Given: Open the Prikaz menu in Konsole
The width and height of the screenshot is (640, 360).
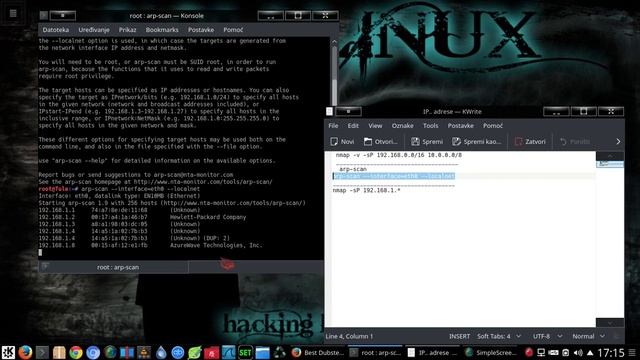Looking at the screenshot, I should pyautogui.click(x=127, y=30).
